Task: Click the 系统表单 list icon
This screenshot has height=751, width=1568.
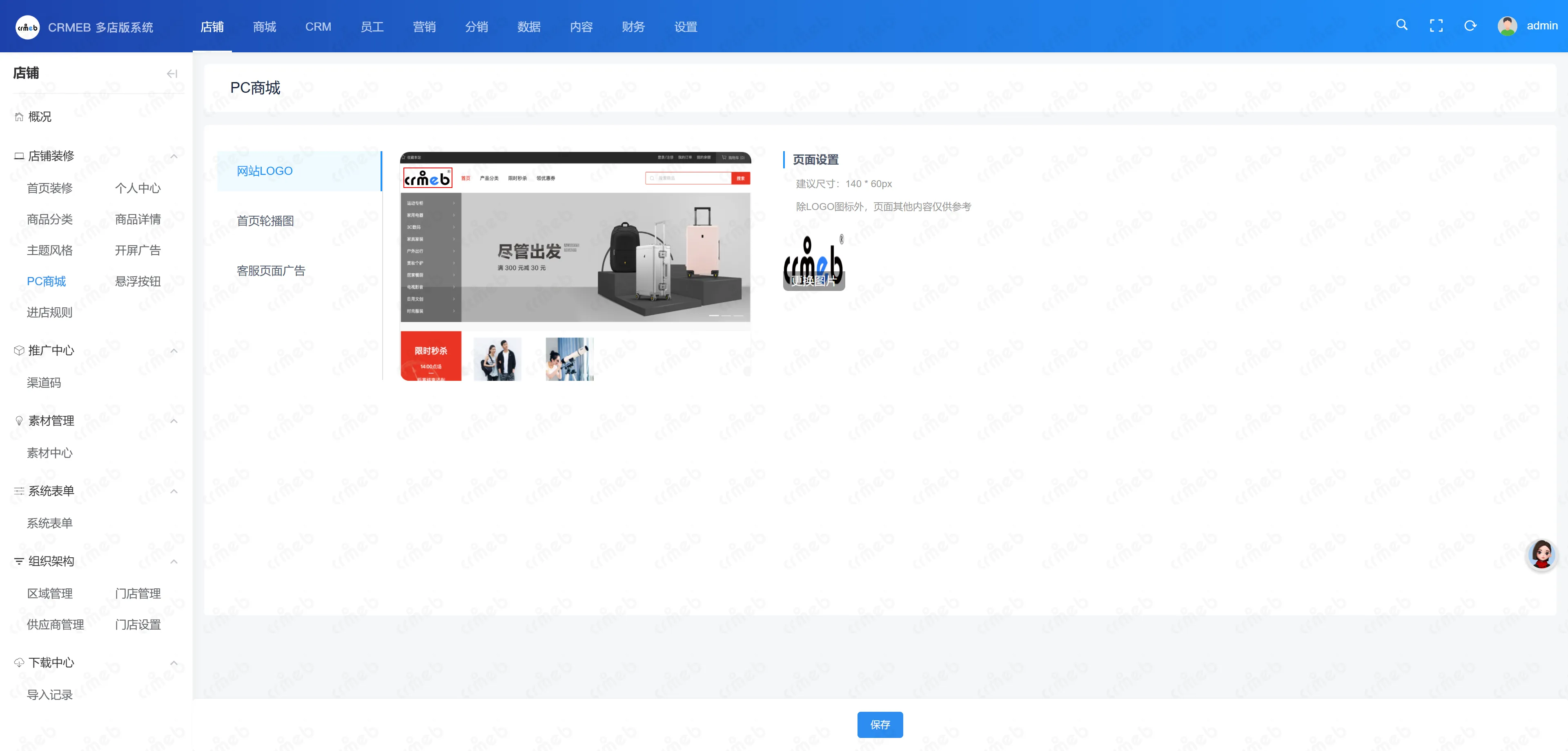Action: click(19, 491)
